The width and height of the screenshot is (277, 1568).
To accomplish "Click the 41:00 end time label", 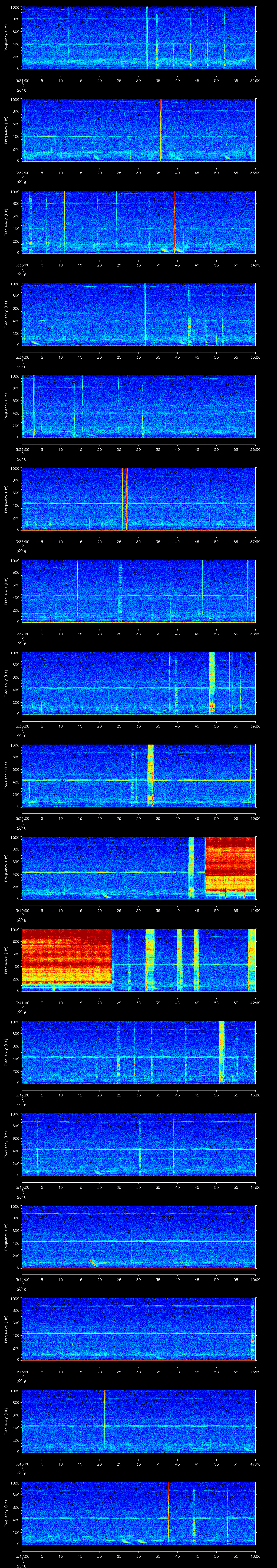I will [x=255, y=910].
